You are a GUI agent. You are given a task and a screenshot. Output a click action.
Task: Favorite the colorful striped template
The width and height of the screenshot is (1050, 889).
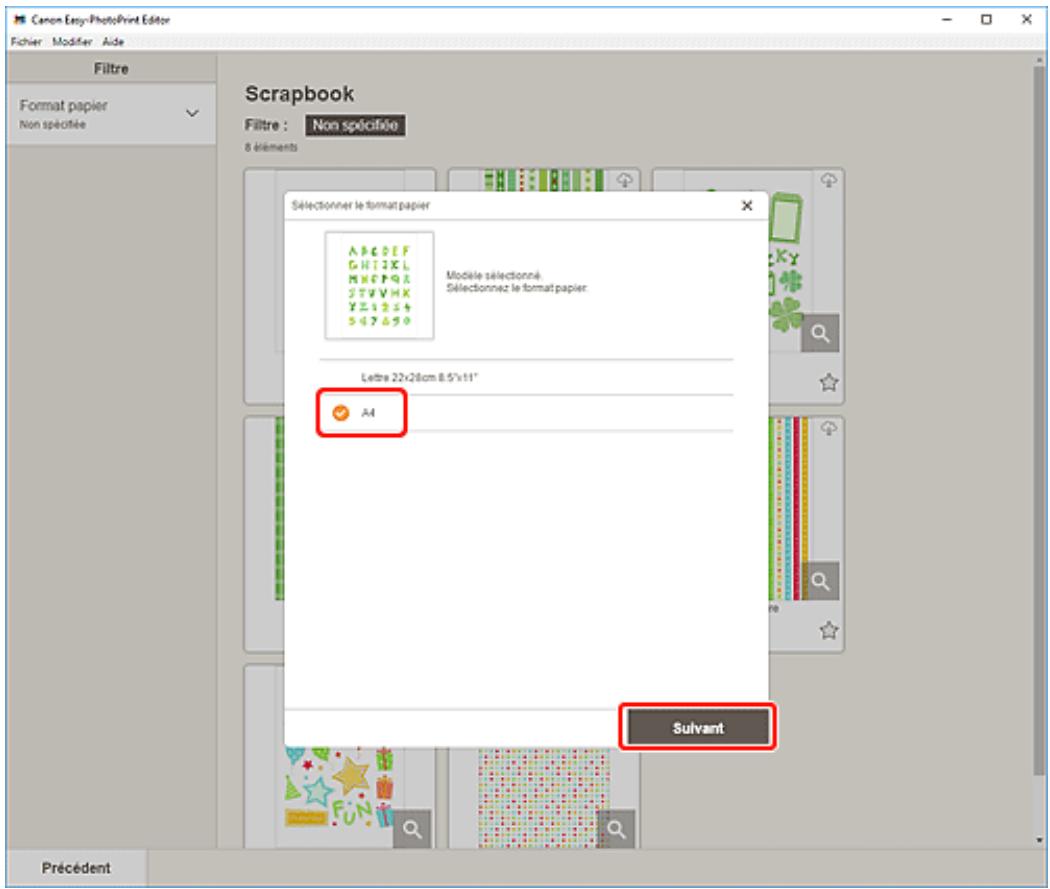(x=828, y=630)
